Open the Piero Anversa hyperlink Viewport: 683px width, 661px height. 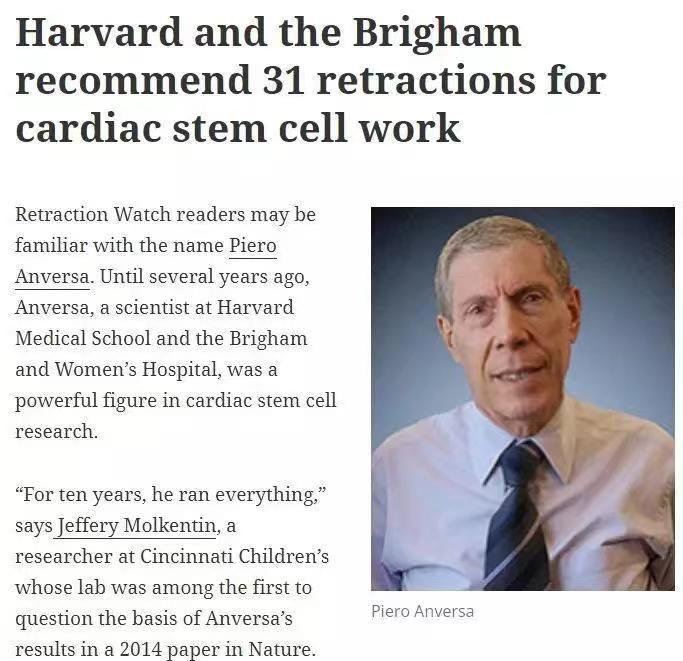coord(252,246)
